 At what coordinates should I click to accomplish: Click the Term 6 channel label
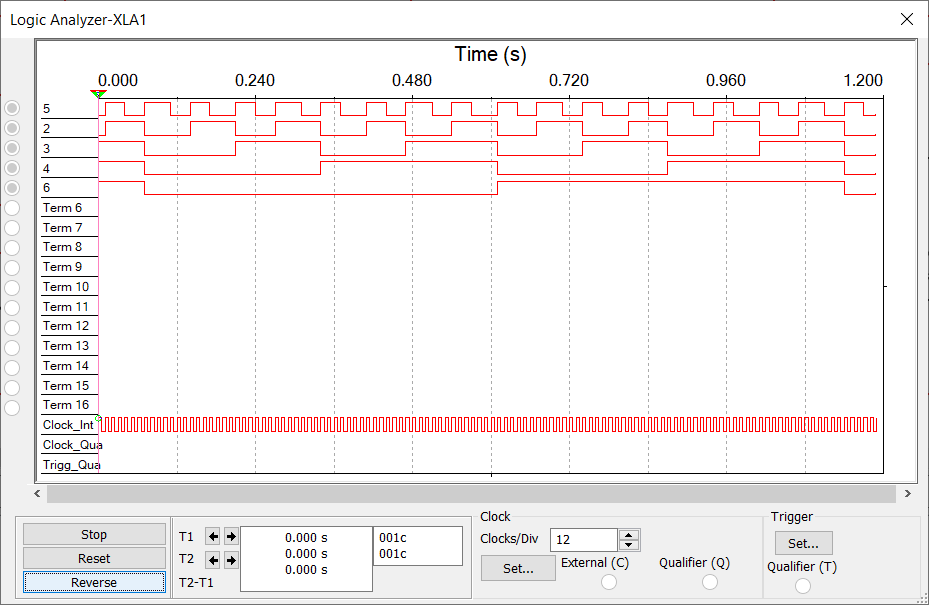(x=62, y=208)
